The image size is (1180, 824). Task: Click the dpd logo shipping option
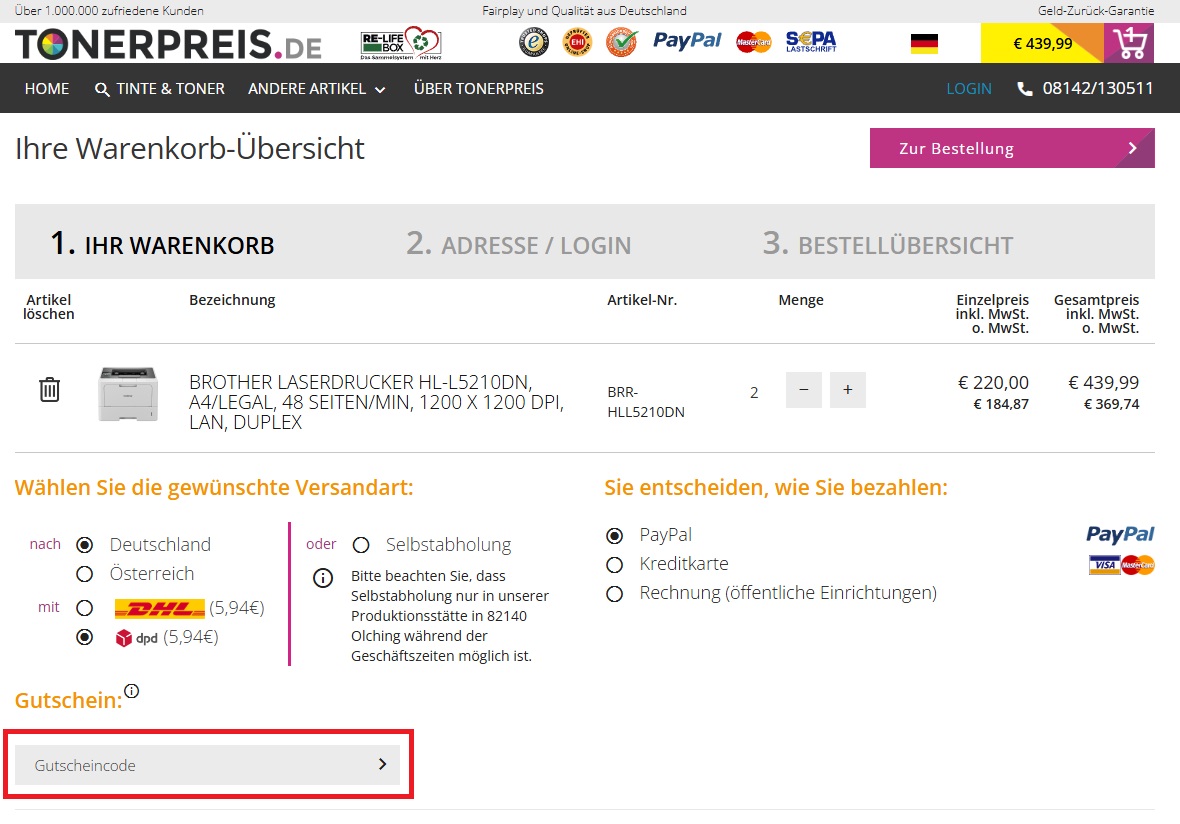click(136, 638)
